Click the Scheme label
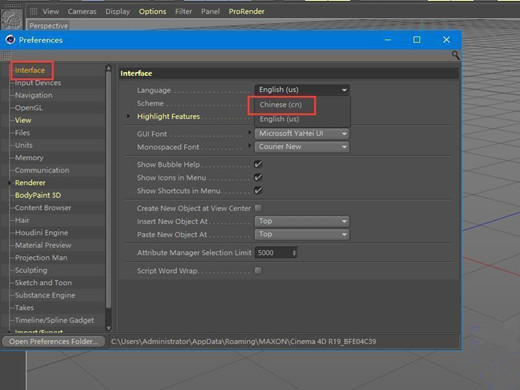The width and height of the screenshot is (520, 390). [150, 103]
